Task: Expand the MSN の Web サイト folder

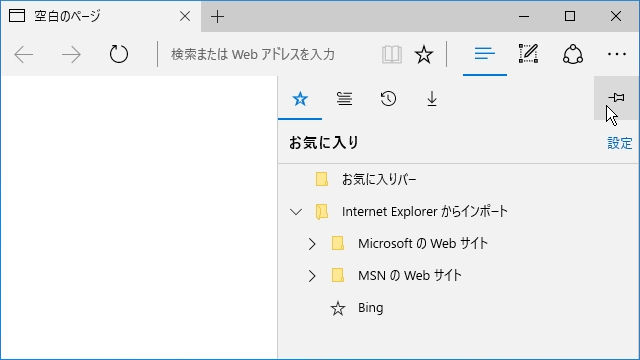Action: pos(312,276)
